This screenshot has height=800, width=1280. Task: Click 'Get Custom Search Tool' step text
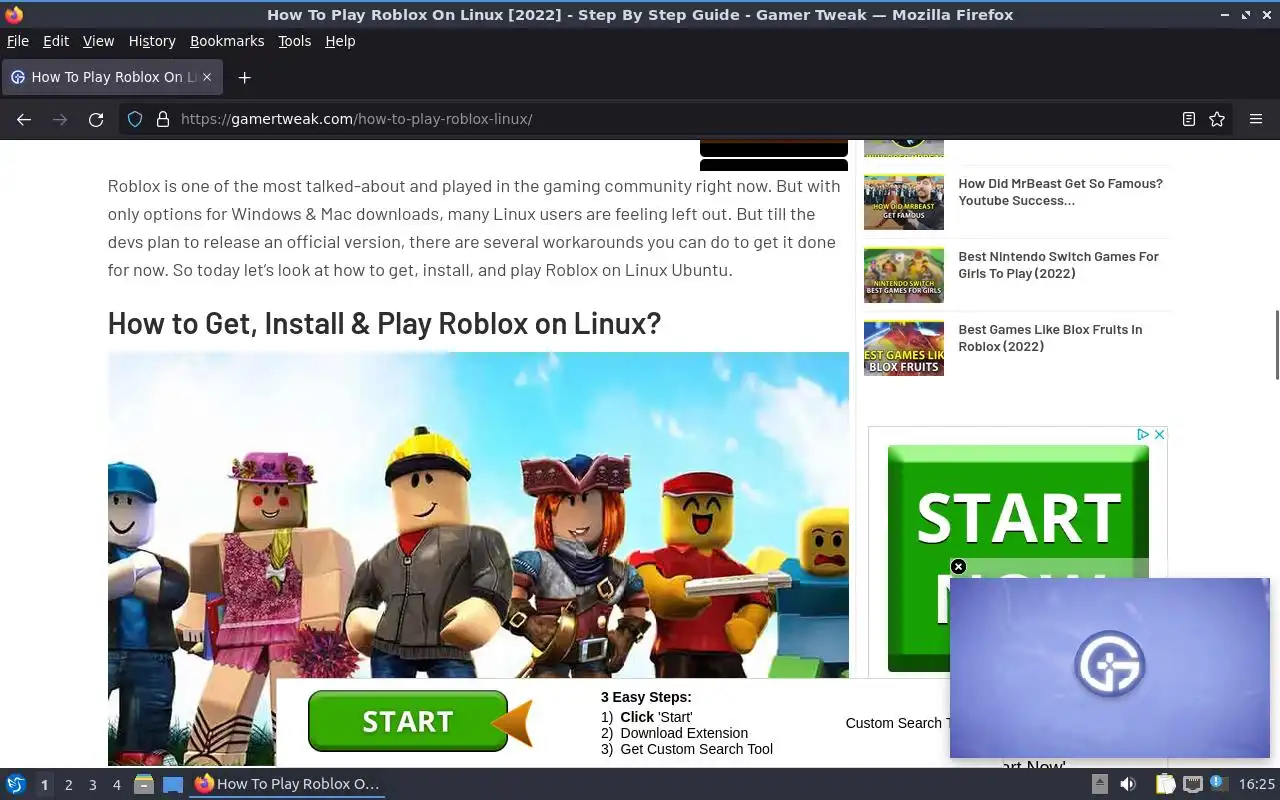(x=696, y=749)
